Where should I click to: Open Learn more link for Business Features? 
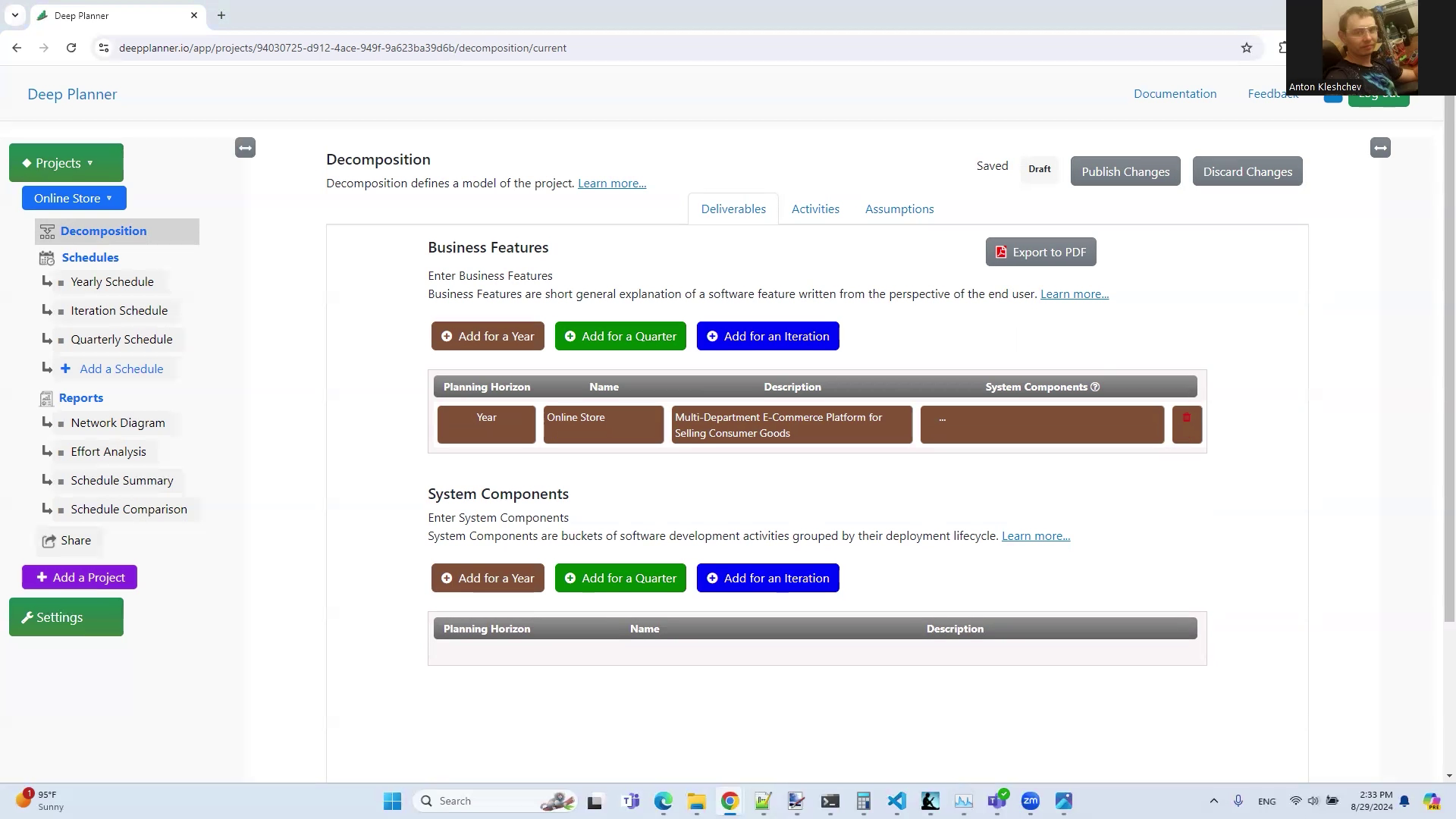tap(1075, 294)
